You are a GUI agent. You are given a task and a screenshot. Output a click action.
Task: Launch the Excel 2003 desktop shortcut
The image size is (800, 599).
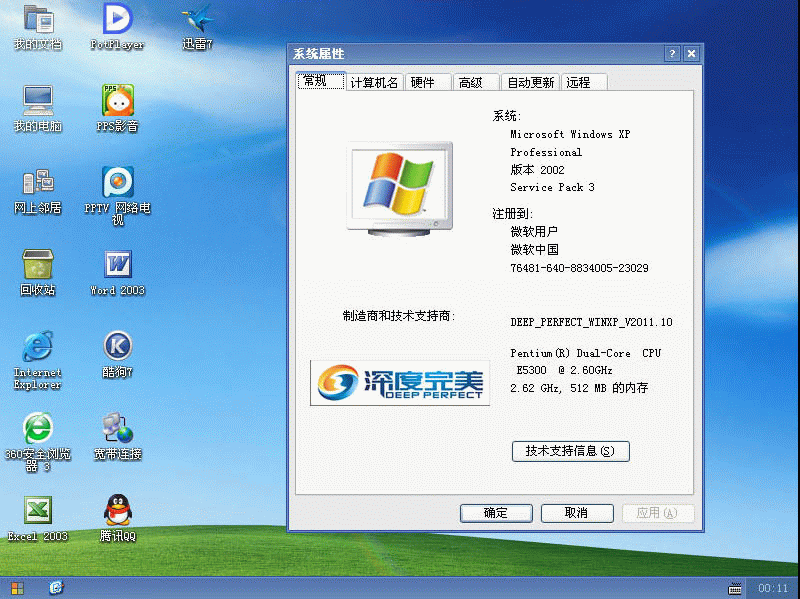point(38,518)
